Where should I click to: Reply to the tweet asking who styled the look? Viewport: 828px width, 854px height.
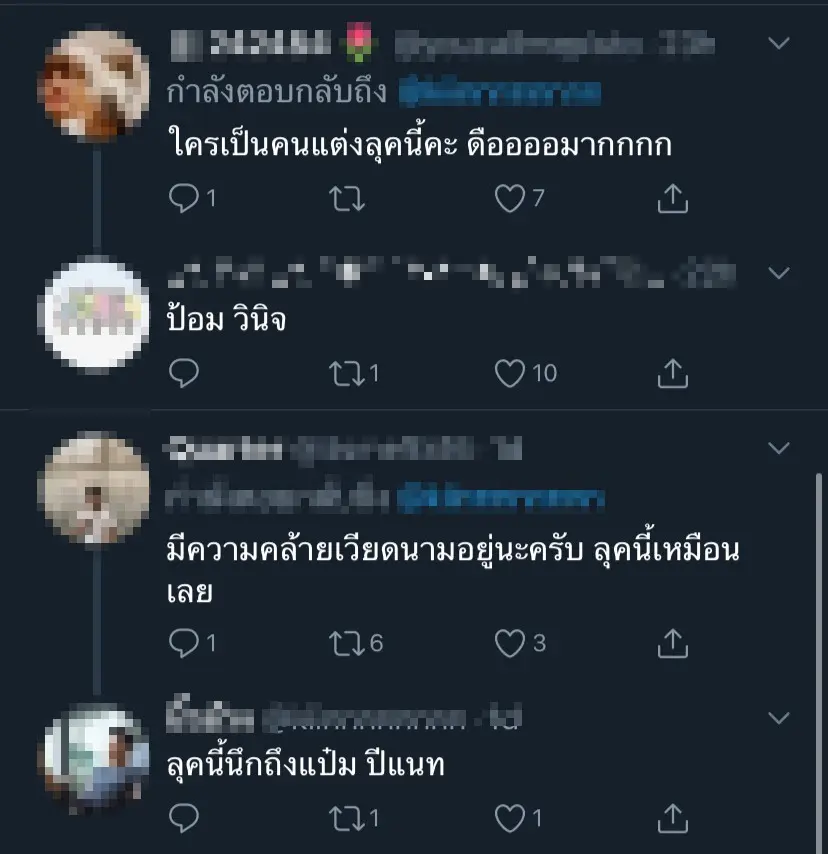[183, 200]
